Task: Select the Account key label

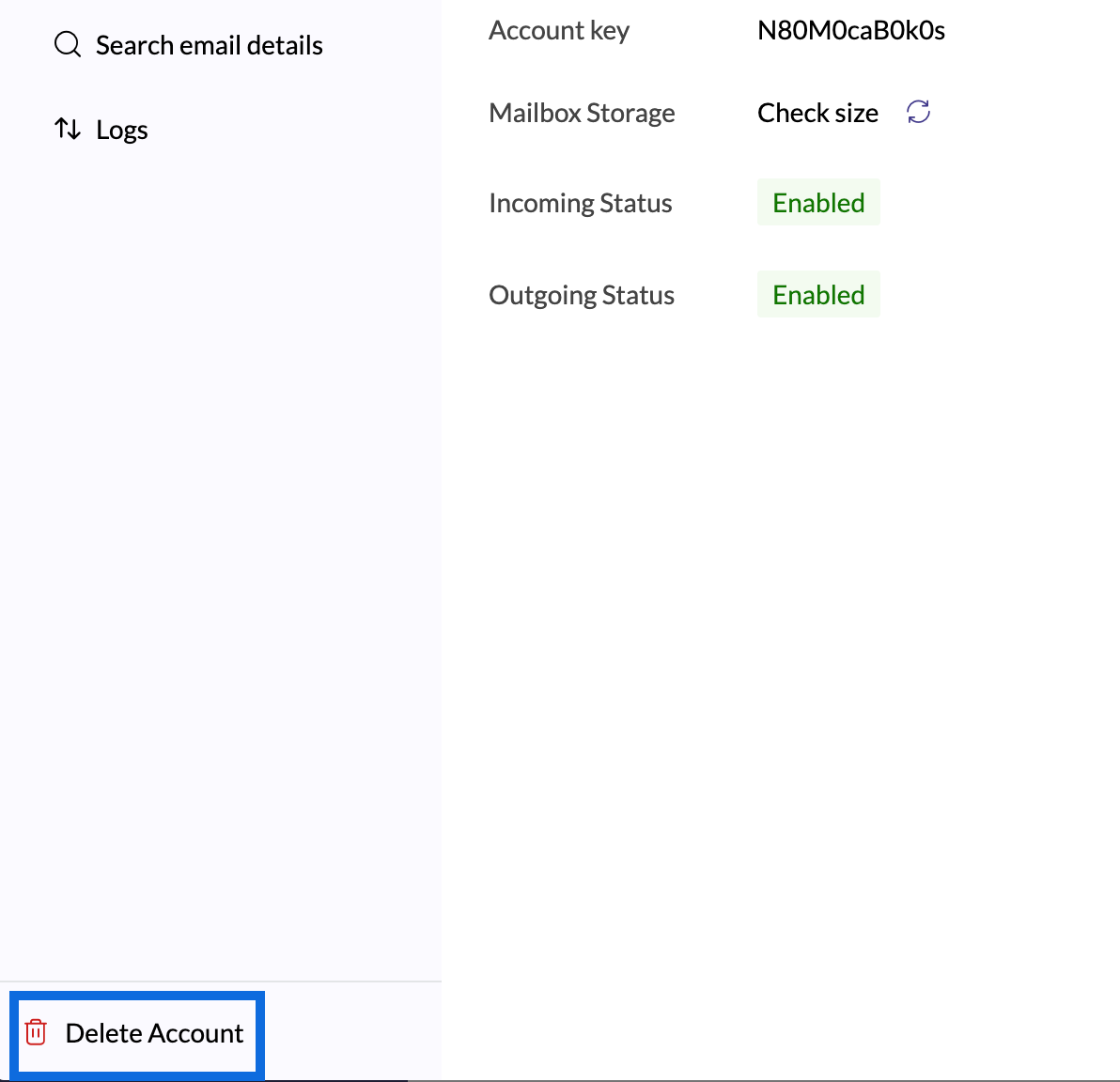Action: point(559,29)
